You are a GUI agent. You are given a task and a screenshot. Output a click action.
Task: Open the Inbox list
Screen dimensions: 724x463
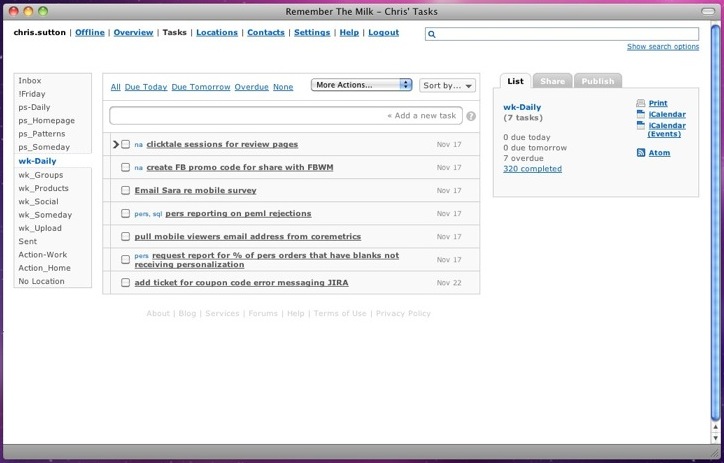tap(30, 80)
